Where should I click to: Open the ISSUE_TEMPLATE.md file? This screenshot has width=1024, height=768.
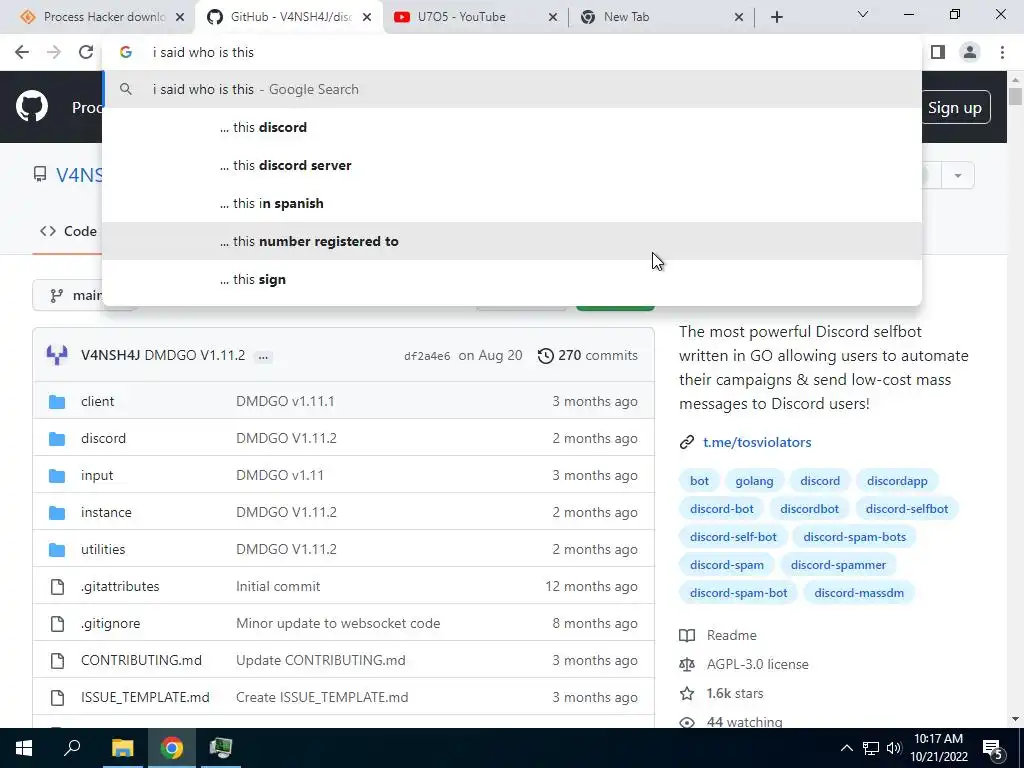coord(145,697)
